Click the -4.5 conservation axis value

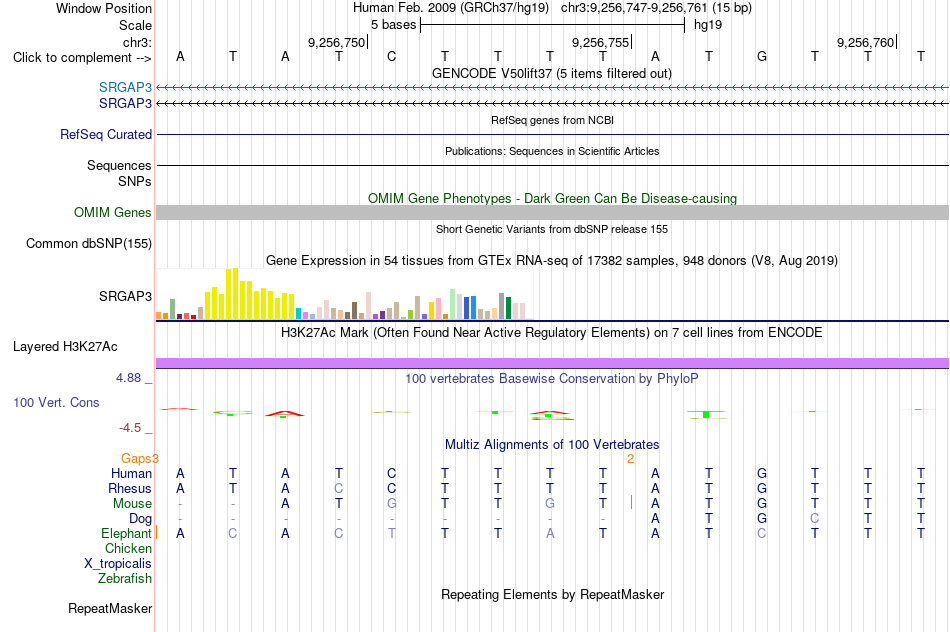[130, 428]
